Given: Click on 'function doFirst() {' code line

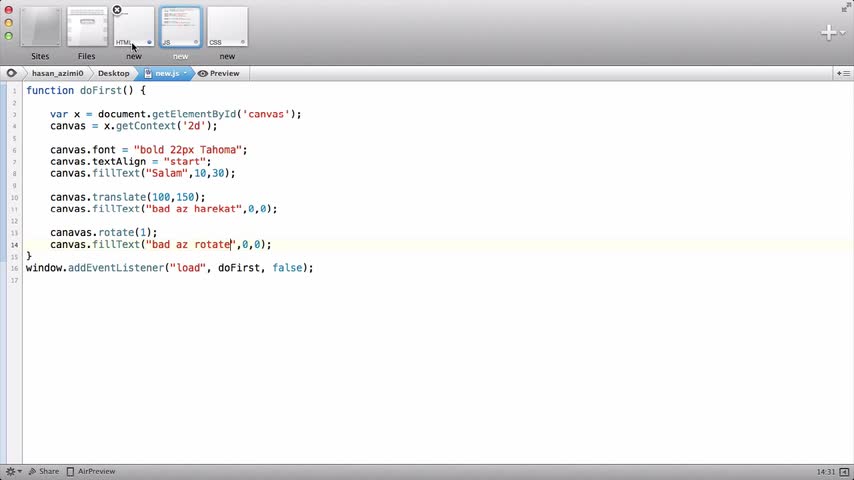Looking at the screenshot, I should click(x=86, y=90).
